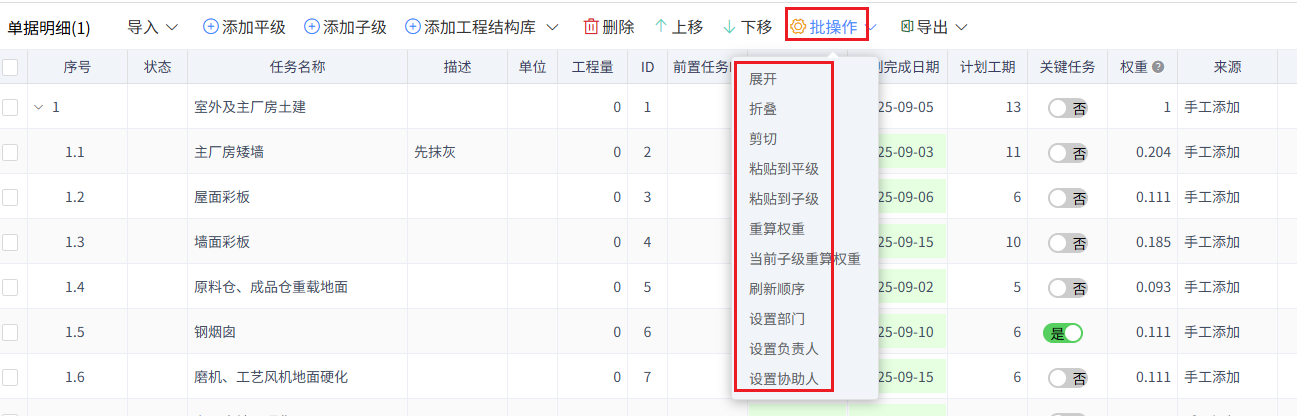Turn off 关键任务 switch for 钢烟囱
This screenshot has width=1297, height=416.
(x=1063, y=332)
